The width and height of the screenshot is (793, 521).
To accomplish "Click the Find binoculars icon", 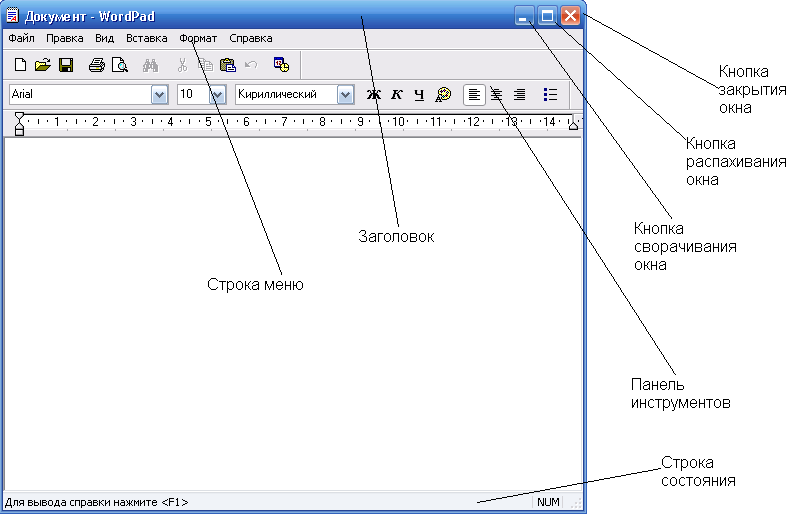I will [150, 65].
